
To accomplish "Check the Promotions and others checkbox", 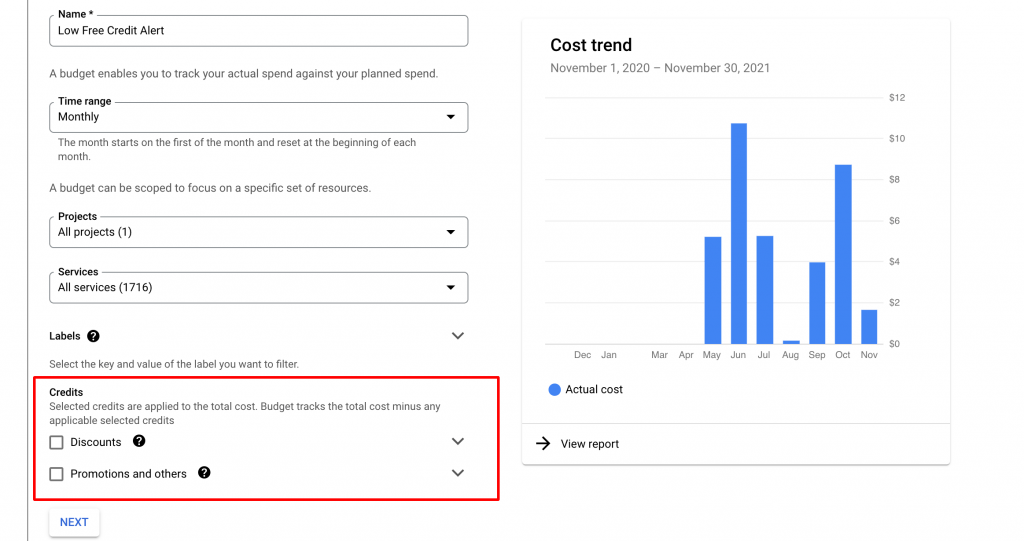I will click(x=57, y=474).
